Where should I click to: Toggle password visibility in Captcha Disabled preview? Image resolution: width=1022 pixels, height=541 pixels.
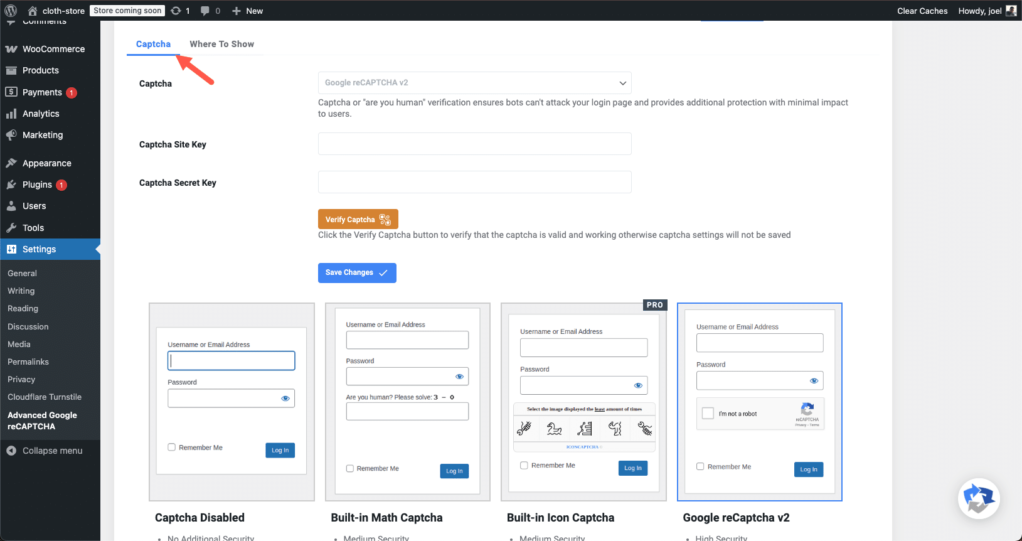click(x=285, y=398)
